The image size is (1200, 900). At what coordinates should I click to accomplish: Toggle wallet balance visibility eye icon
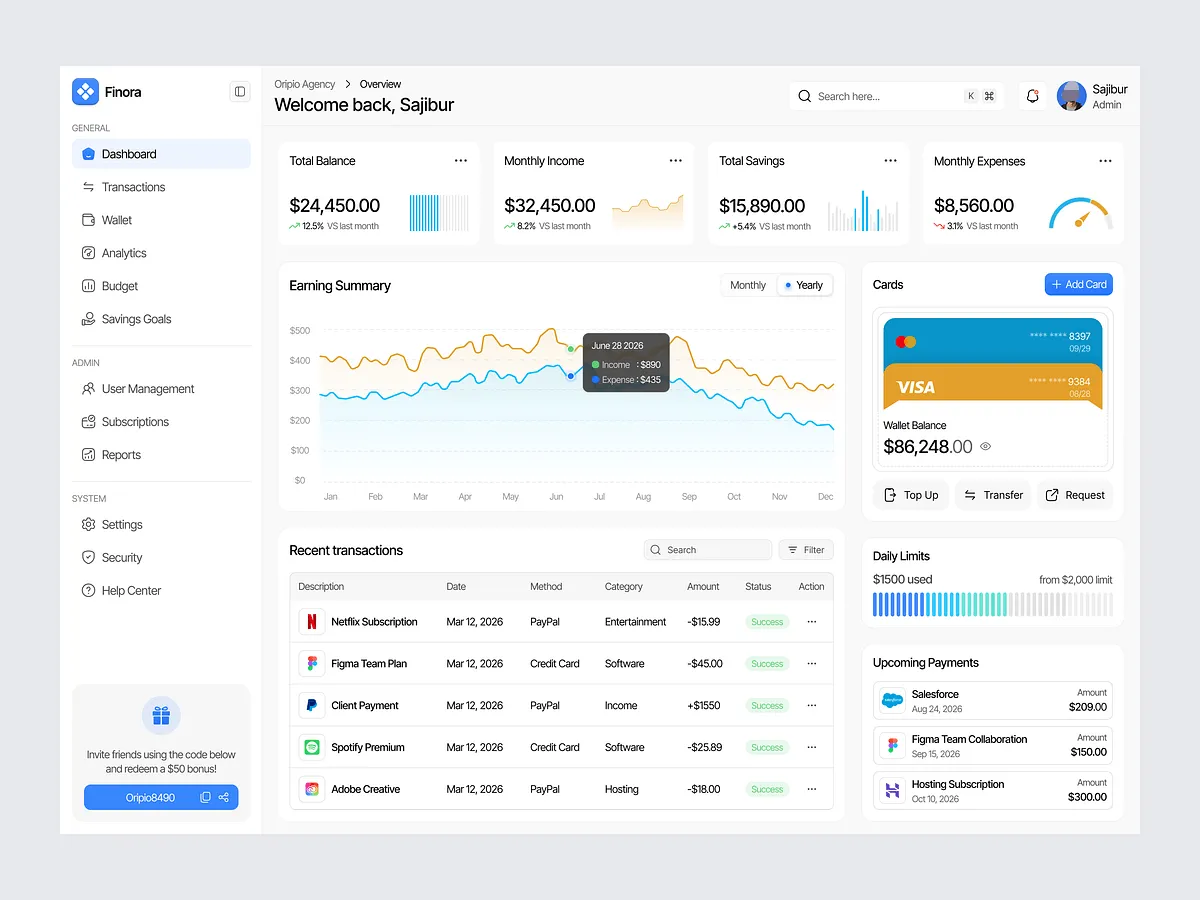click(985, 447)
